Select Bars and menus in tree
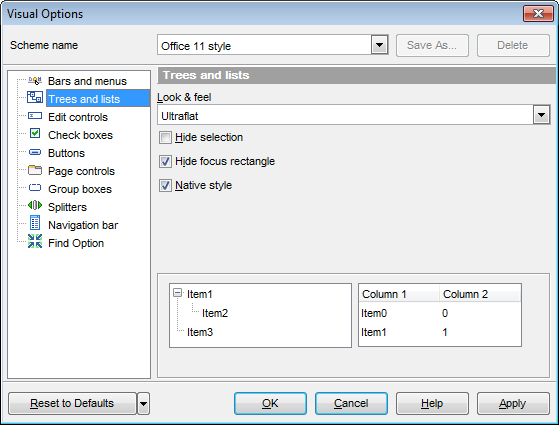The width and height of the screenshot is (559, 425). [x=87, y=81]
